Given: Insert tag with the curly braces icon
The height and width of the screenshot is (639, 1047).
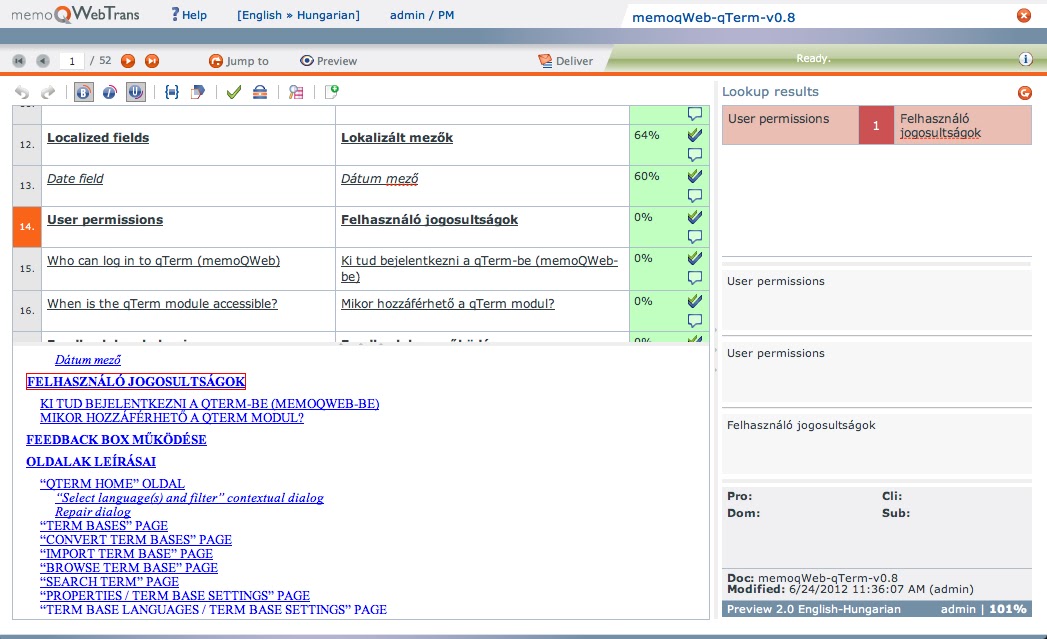Looking at the screenshot, I should pyautogui.click(x=172, y=92).
